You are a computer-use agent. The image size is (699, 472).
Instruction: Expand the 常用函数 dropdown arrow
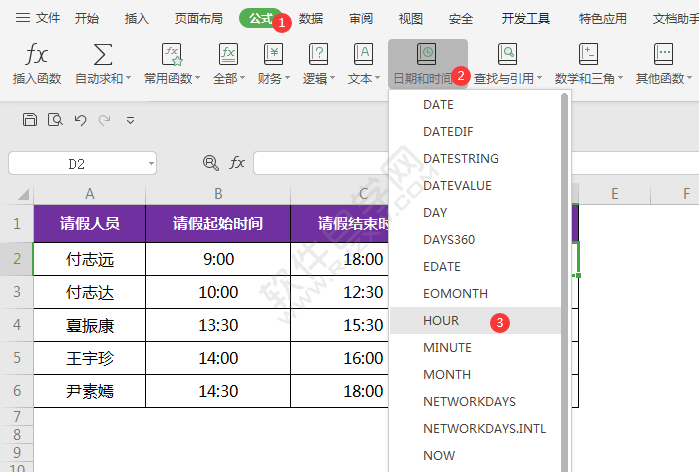197,78
